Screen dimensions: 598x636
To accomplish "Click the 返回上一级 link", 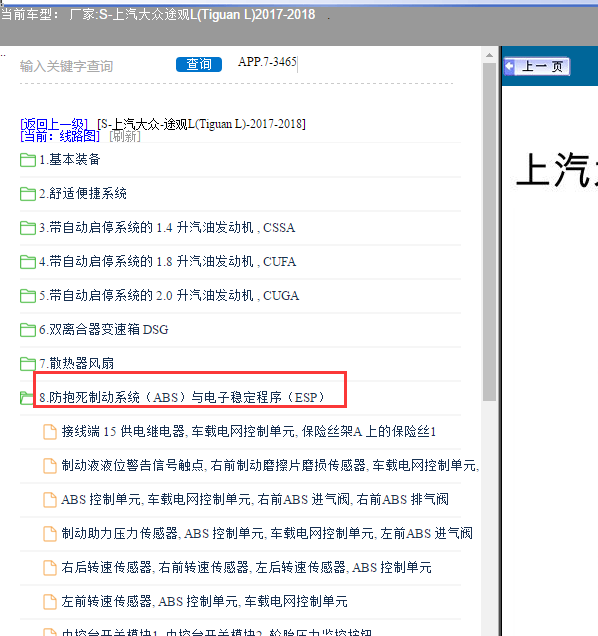I will [54, 124].
